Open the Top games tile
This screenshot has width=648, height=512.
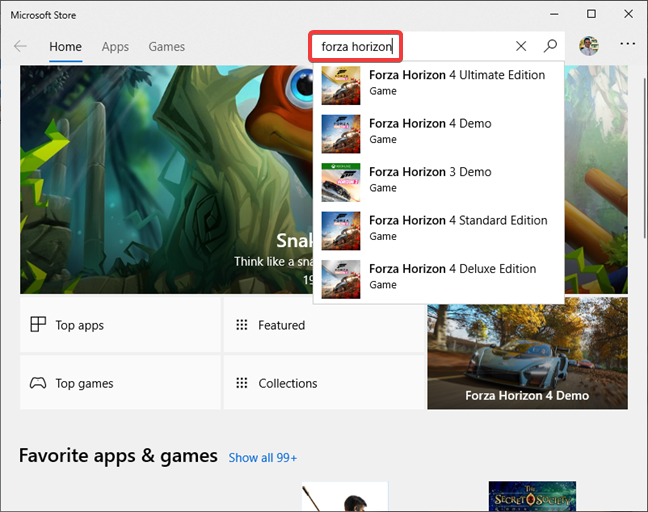click(120, 383)
